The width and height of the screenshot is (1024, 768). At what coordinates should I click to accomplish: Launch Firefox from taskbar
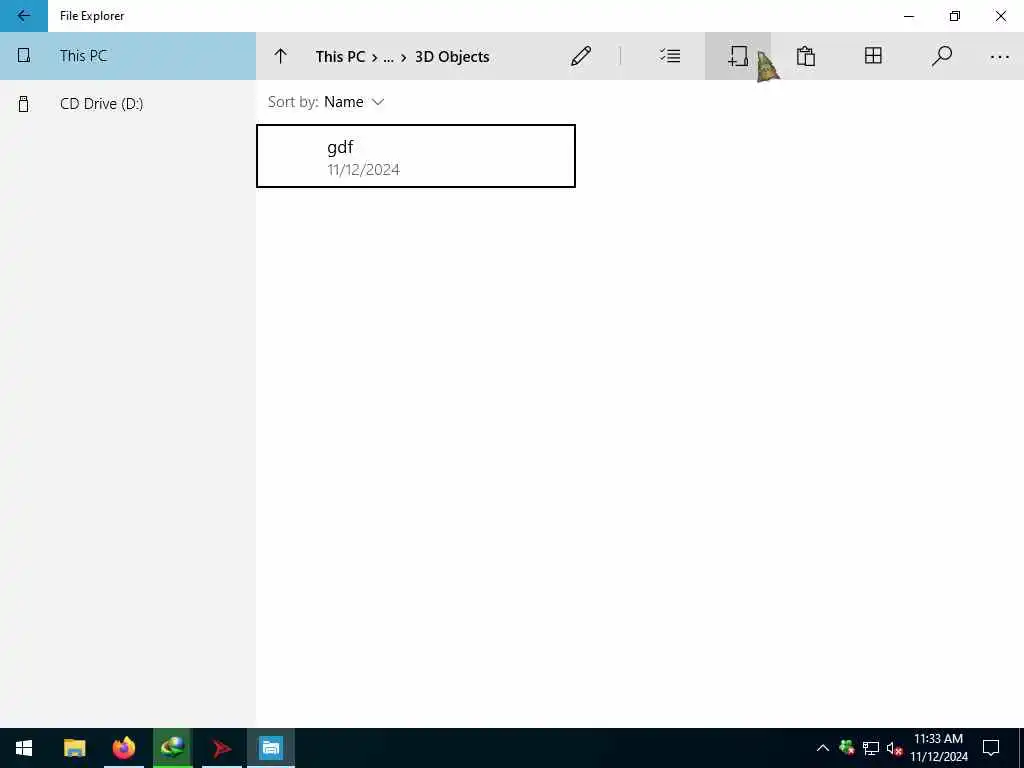coord(123,748)
